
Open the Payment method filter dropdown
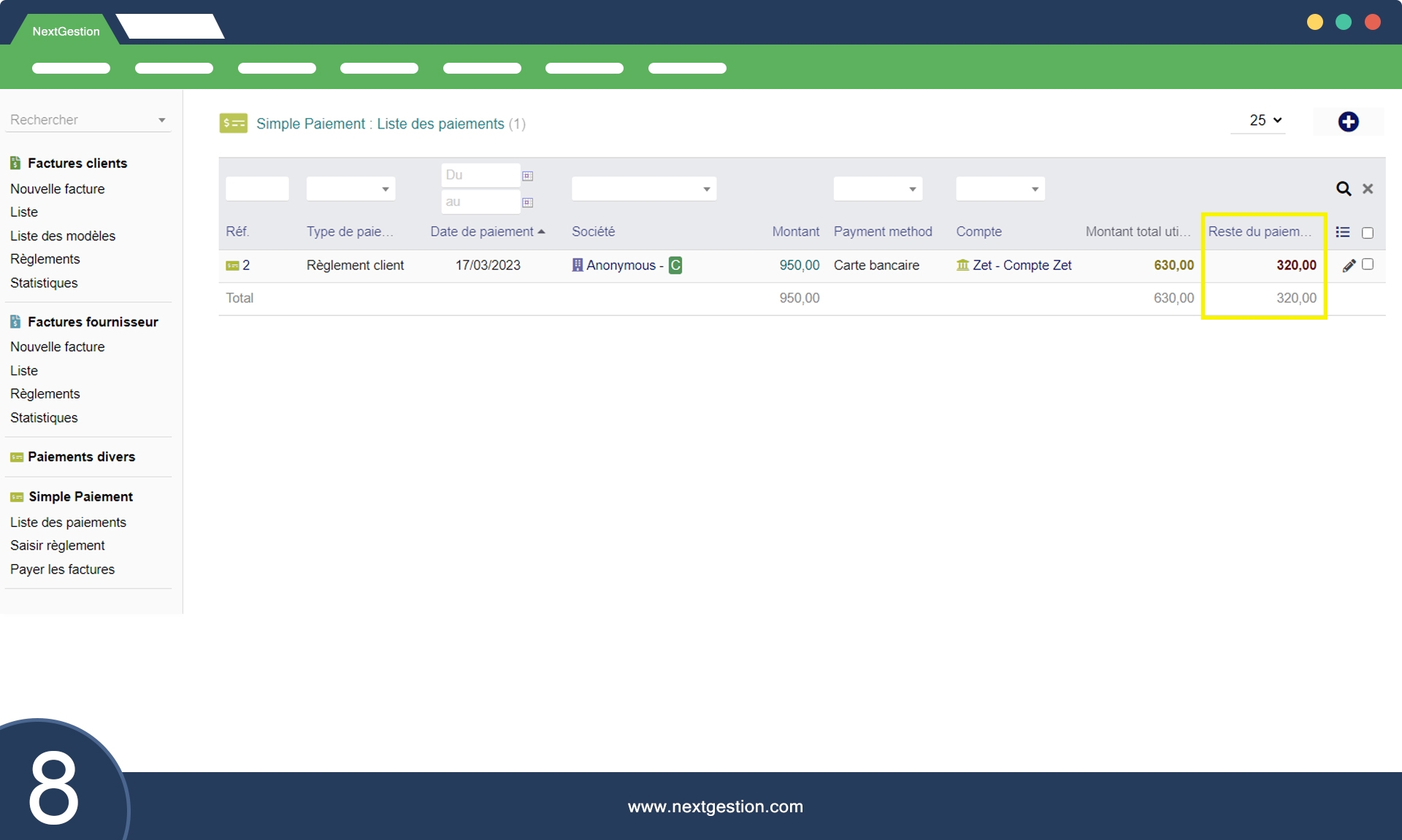(878, 189)
